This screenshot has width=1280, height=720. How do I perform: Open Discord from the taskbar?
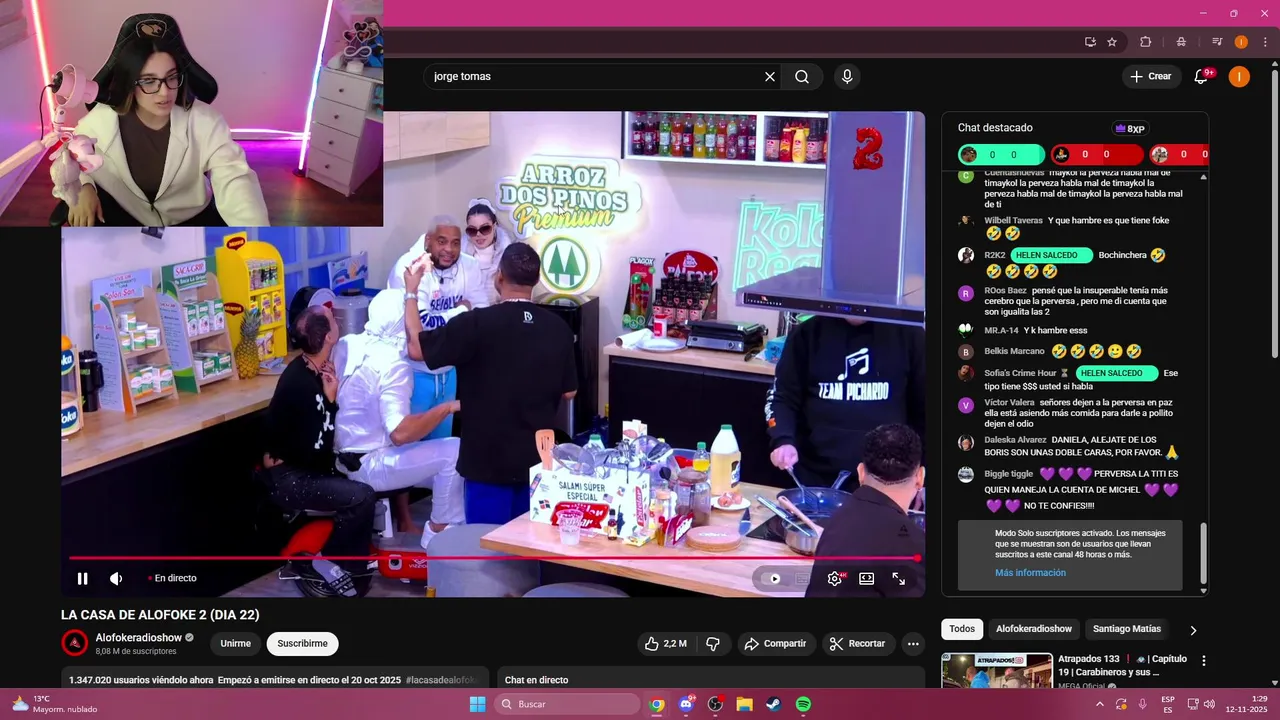[686, 704]
